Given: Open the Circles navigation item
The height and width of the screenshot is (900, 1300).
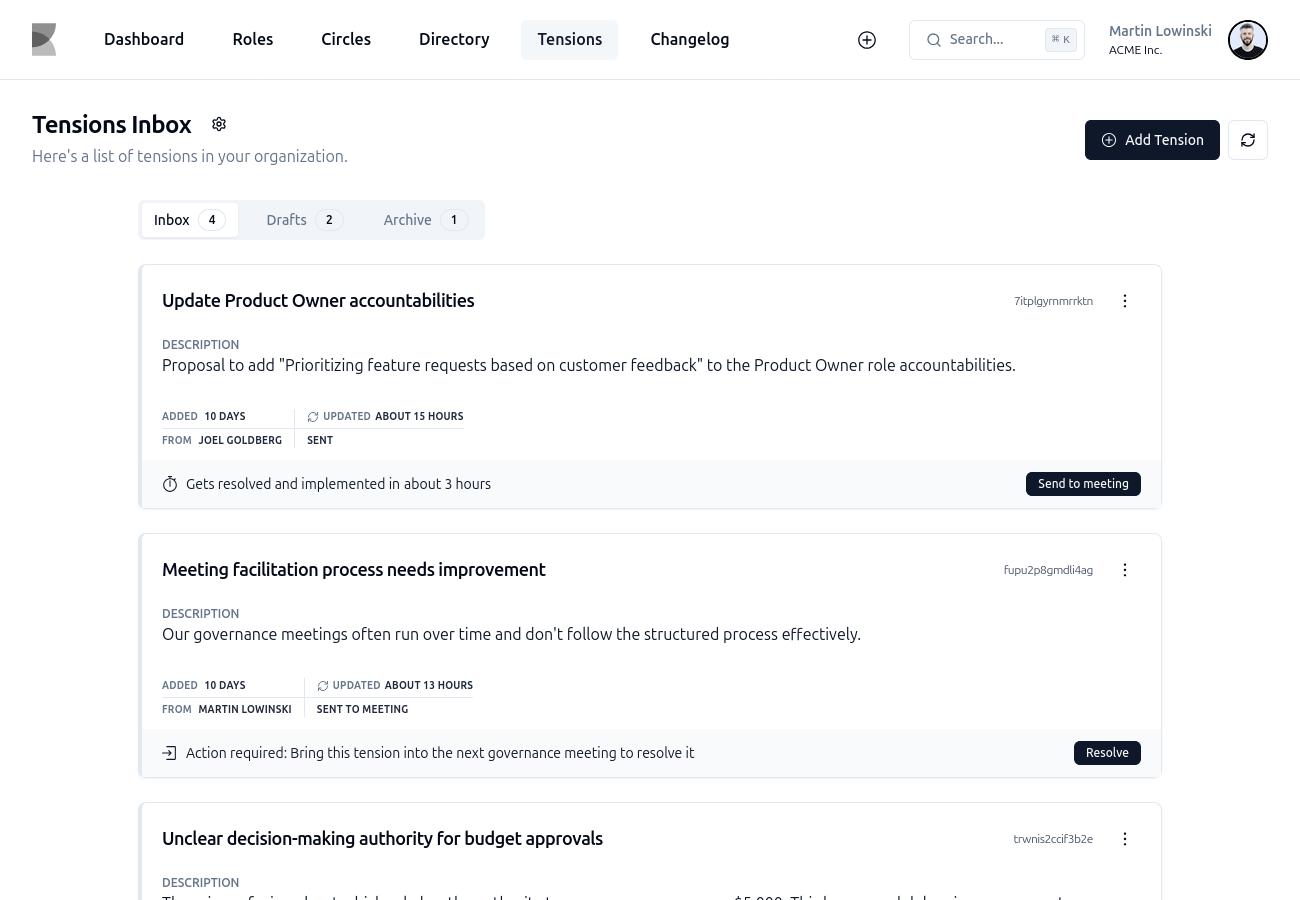Looking at the screenshot, I should [346, 40].
